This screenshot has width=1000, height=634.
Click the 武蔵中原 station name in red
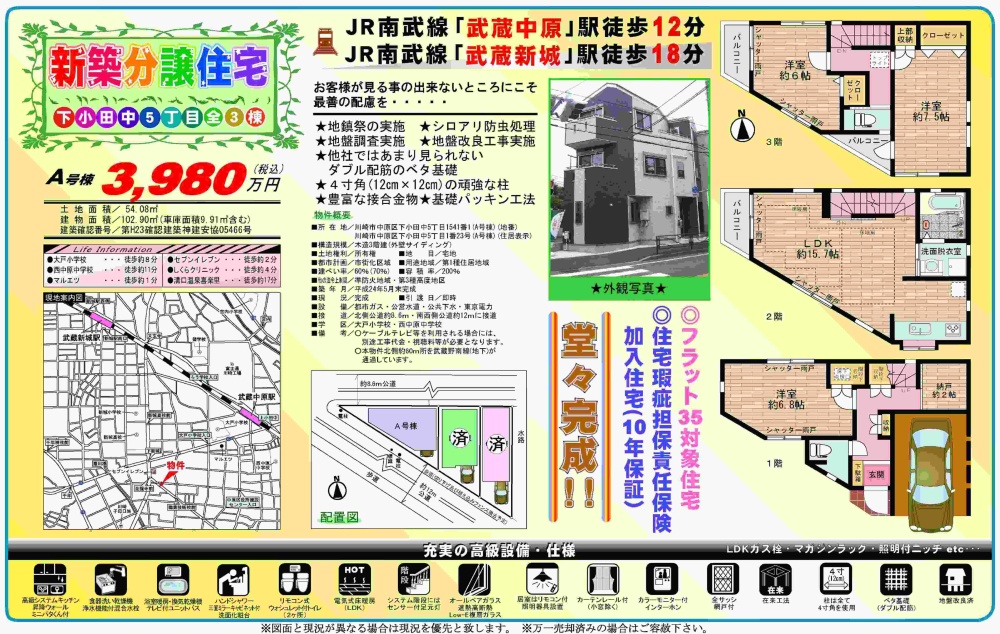tap(514, 27)
